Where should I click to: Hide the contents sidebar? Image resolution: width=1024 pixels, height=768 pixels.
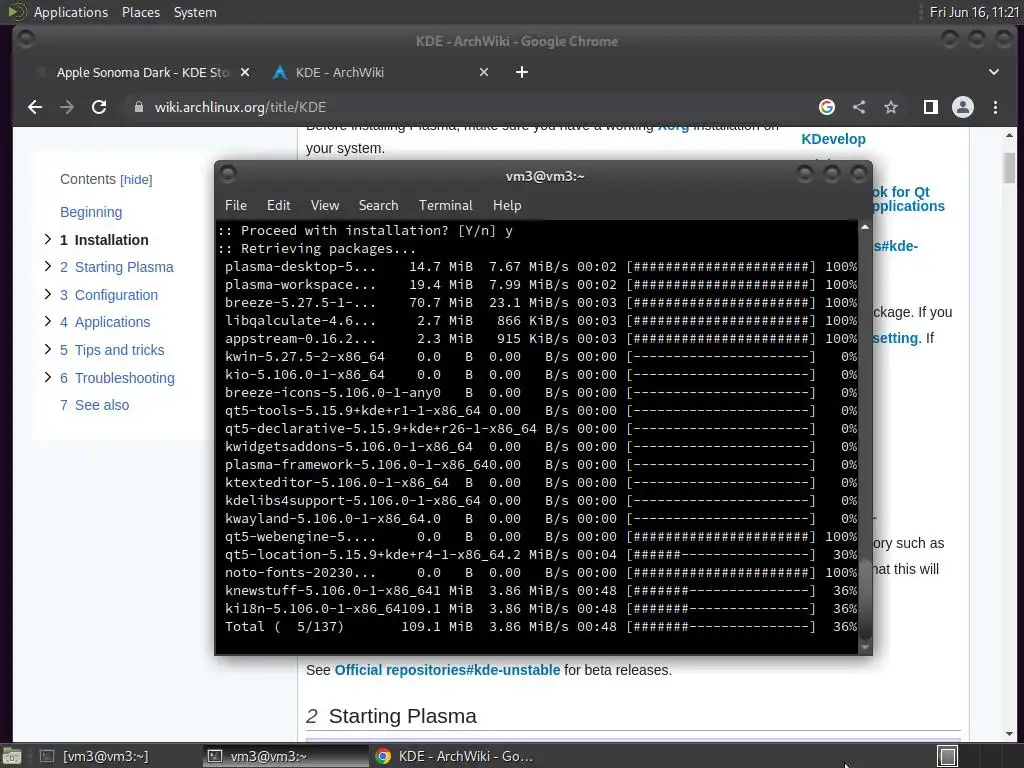(x=136, y=180)
